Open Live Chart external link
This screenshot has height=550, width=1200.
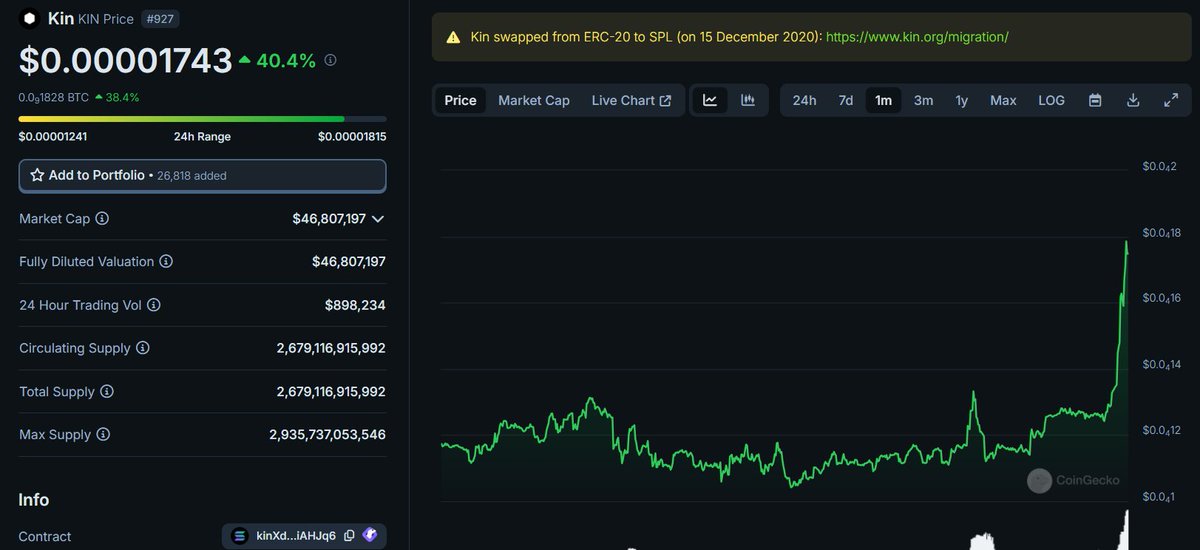pyautogui.click(x=631, y=100)
